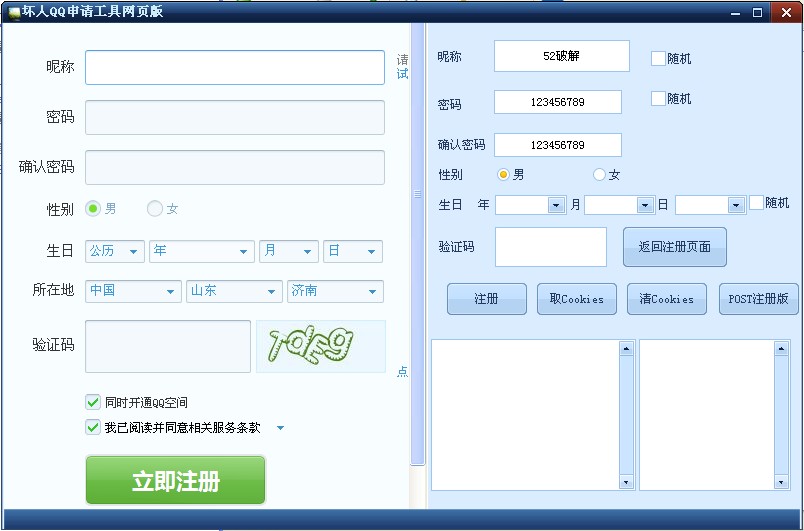Click the green 立即注册 button

175,480
